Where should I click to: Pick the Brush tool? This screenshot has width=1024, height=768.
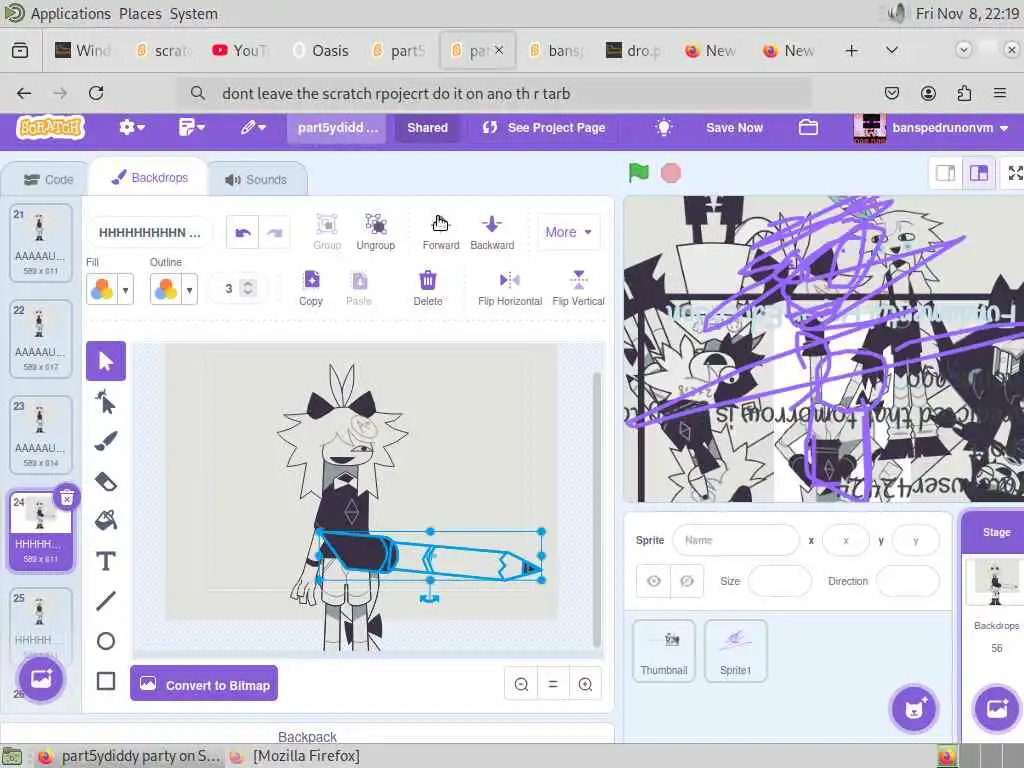[x=106, y=441]
